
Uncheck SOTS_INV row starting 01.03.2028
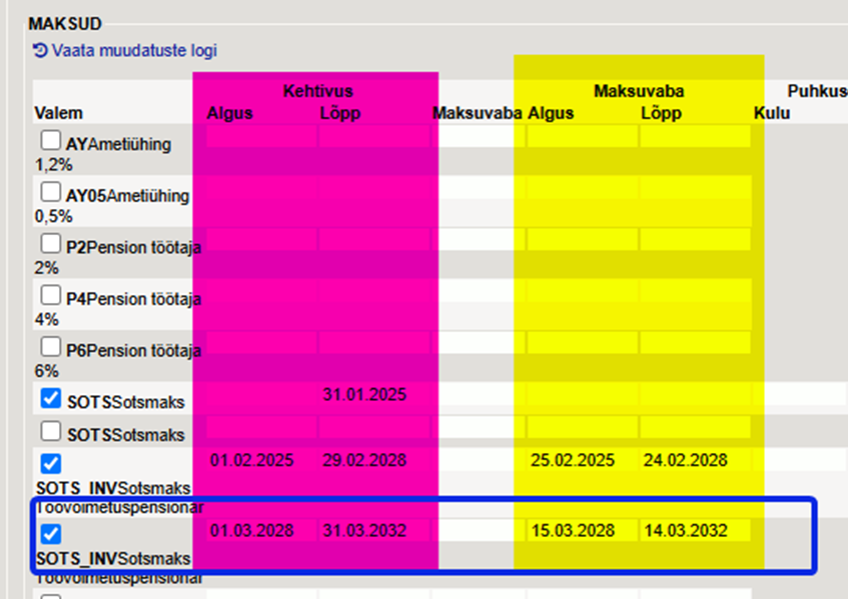click(x=52, y=534)
